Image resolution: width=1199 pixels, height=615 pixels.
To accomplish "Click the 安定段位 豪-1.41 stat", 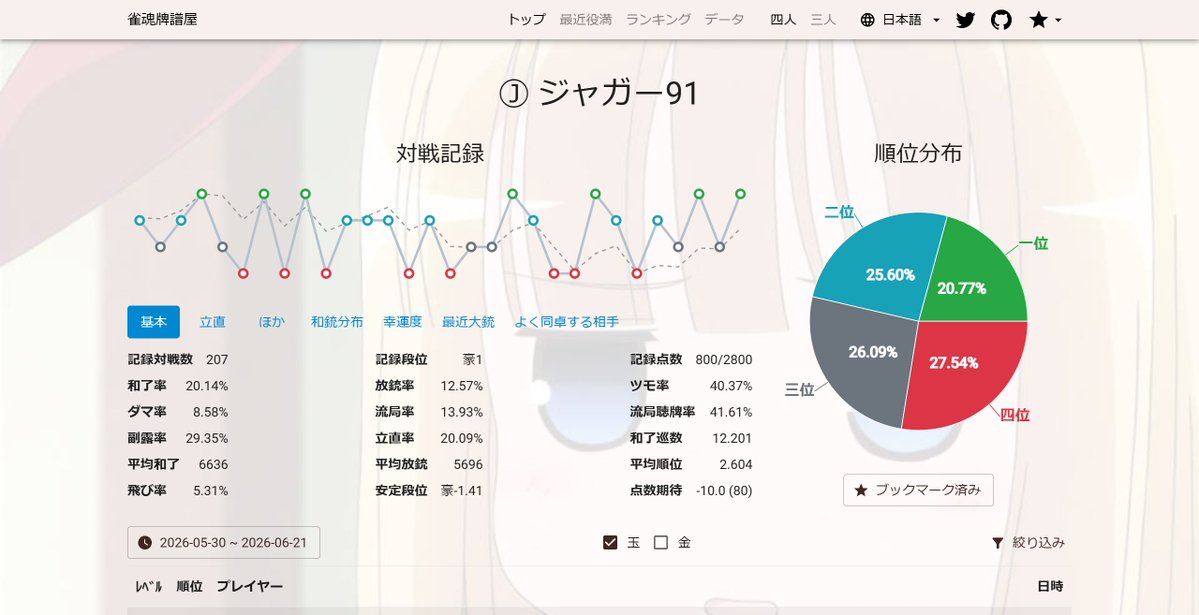I will pyautogui.click(x=429, y=490).
